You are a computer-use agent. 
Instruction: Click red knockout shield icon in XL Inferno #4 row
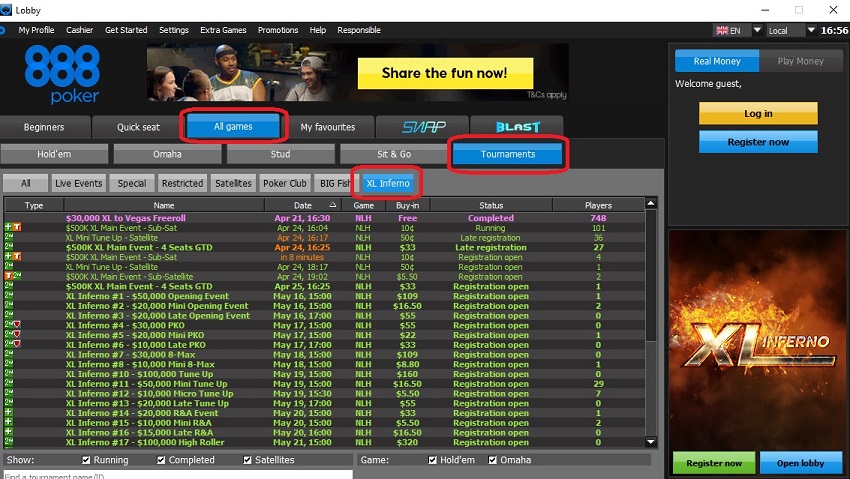pos(17,325)
